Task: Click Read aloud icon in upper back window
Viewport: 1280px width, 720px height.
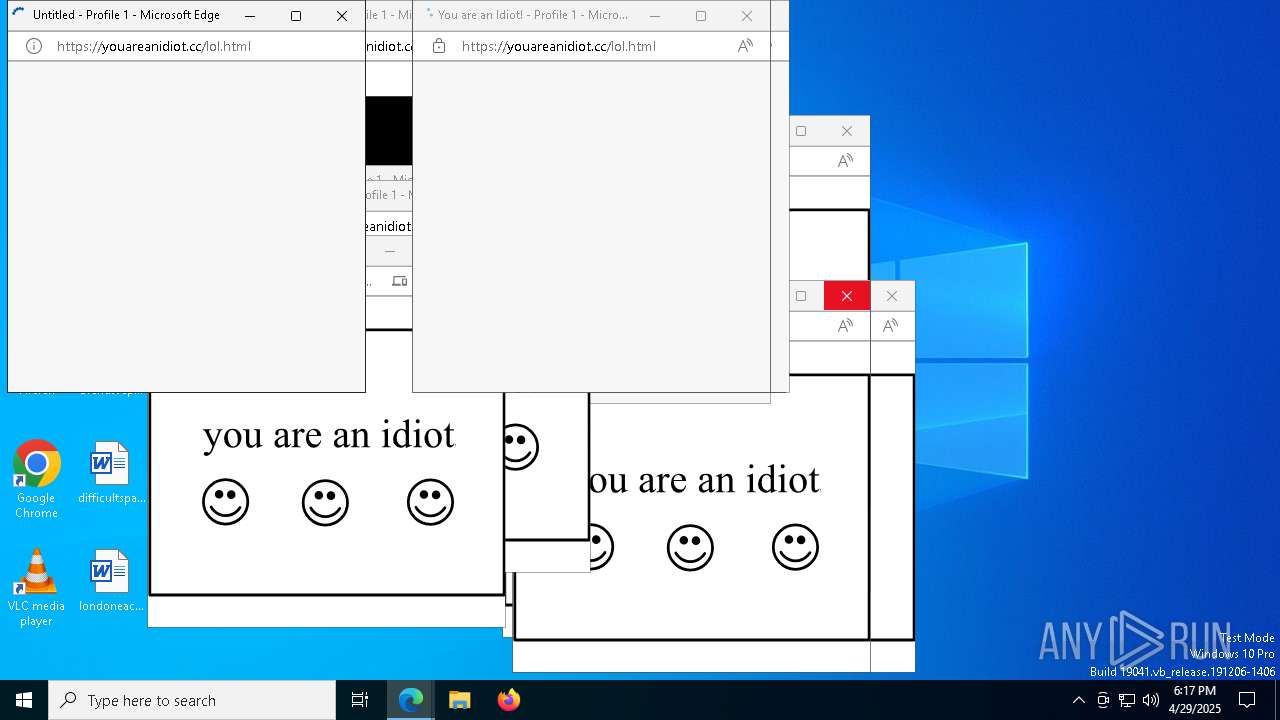Action: click(845, 161)
